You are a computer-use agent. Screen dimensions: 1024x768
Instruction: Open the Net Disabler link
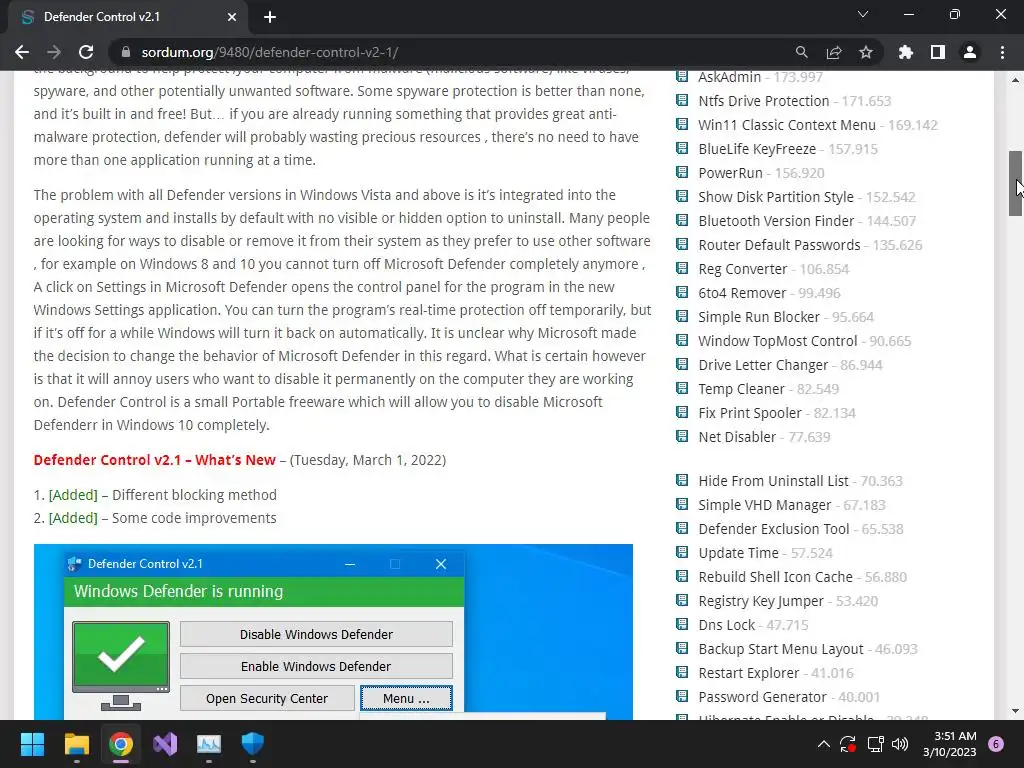(737, 438)
